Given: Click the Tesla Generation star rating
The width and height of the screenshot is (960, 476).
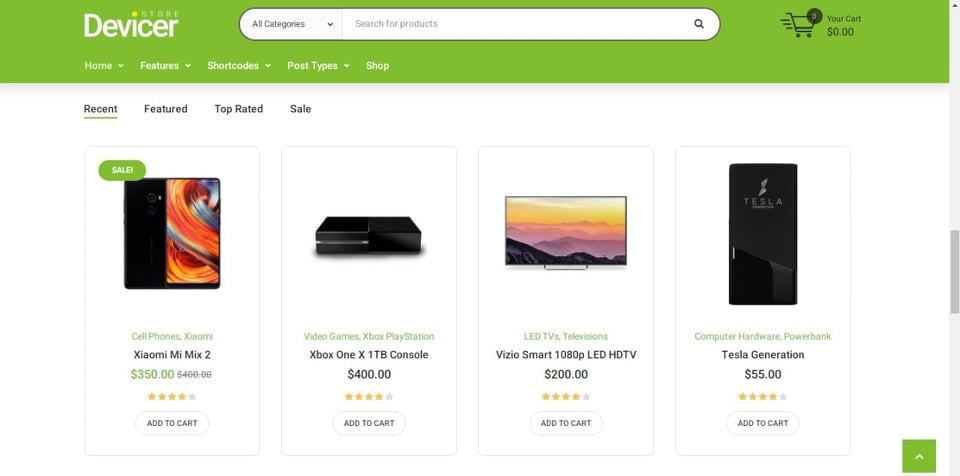Looking at the screenshot, I should [x=763, y=397].
